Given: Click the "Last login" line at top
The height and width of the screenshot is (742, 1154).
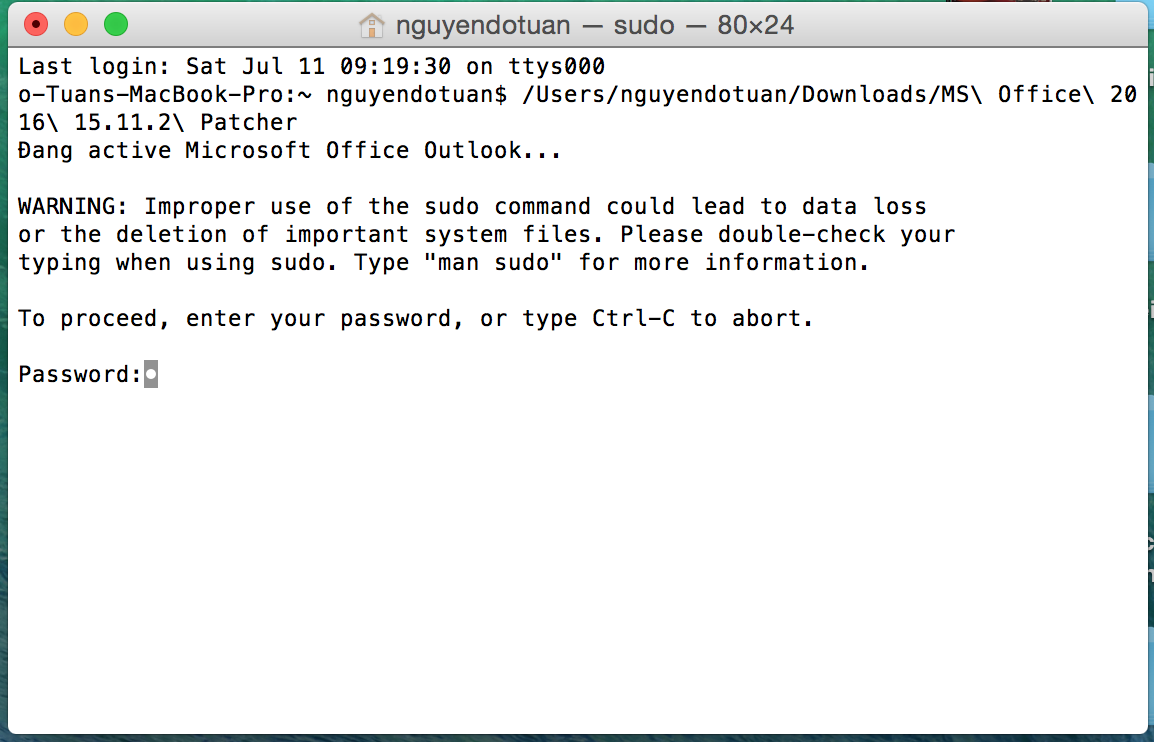Looking at the screenshot, I should (x=312, y=66).
